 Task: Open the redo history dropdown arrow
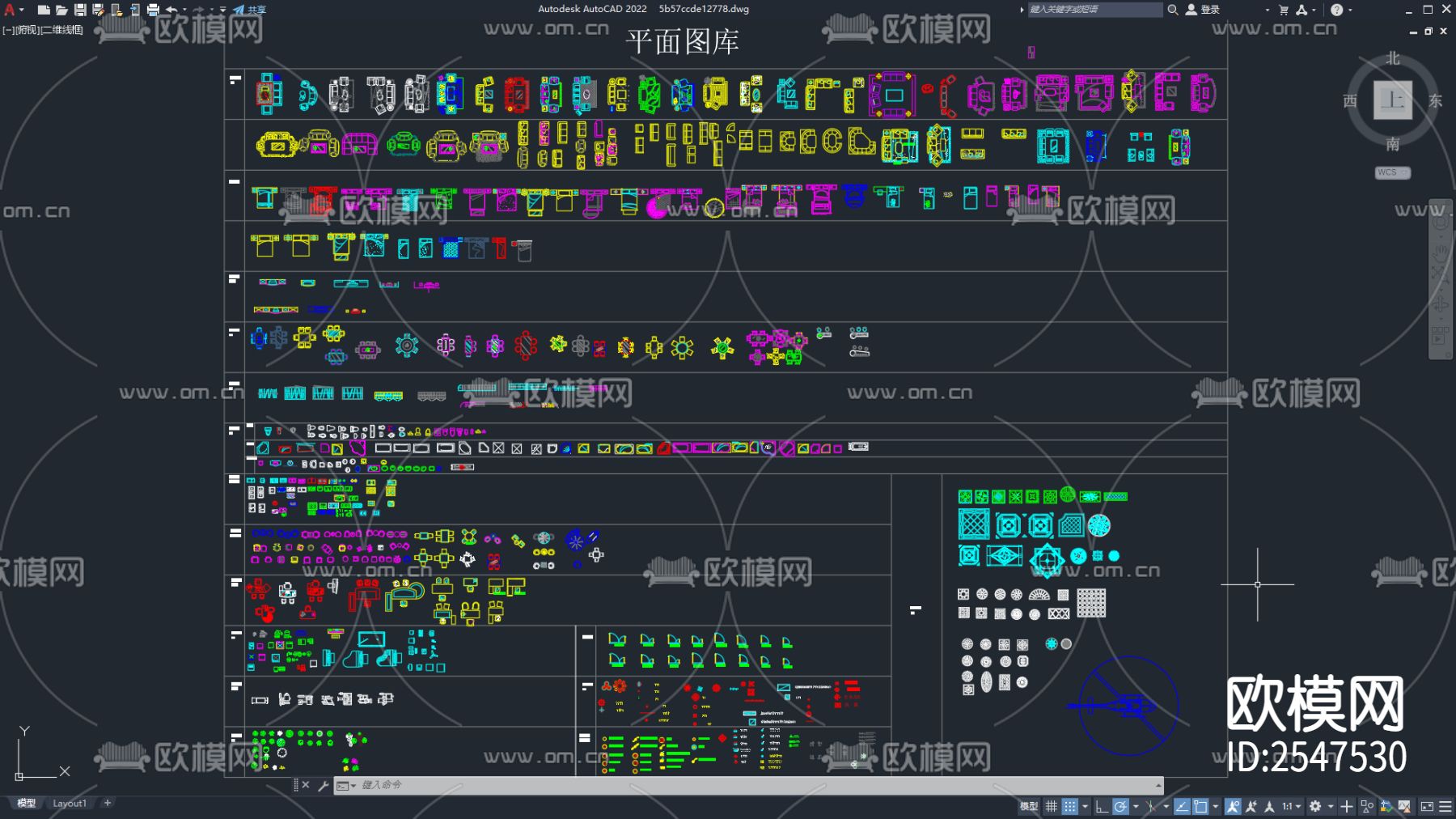[x=211, y=10]
